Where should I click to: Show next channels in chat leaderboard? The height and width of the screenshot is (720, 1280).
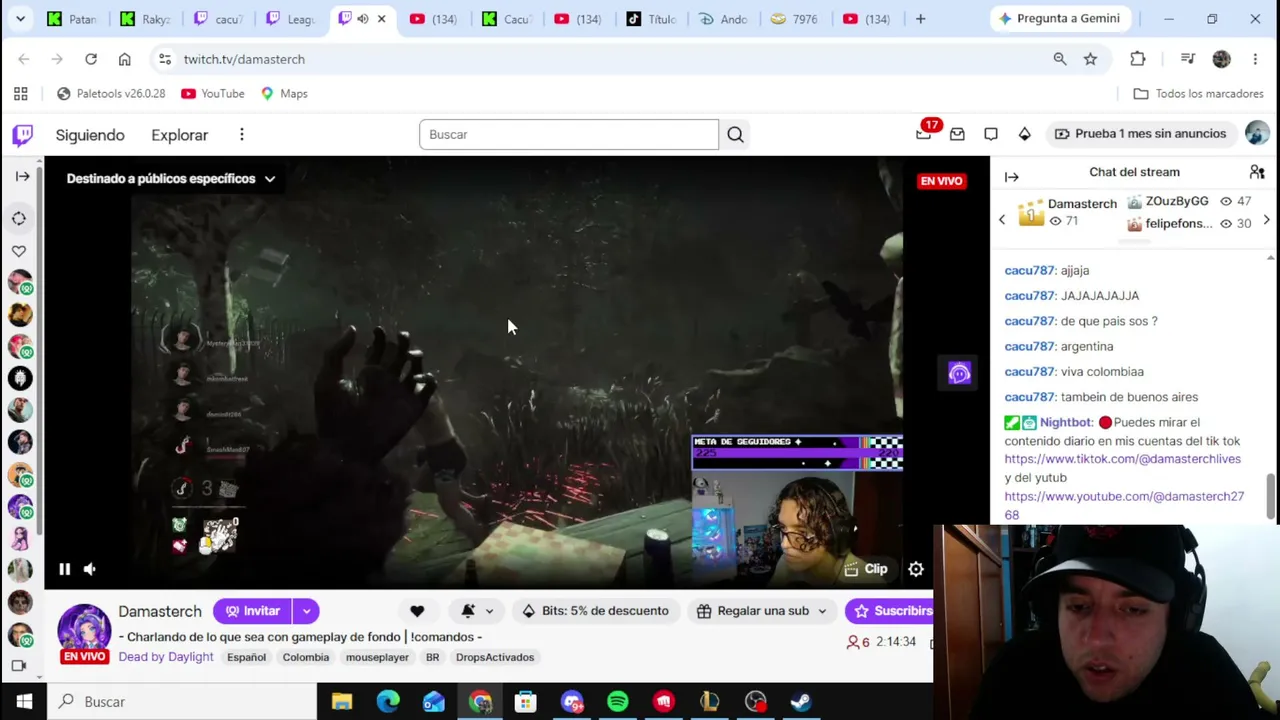click(x=1267, y=220)
